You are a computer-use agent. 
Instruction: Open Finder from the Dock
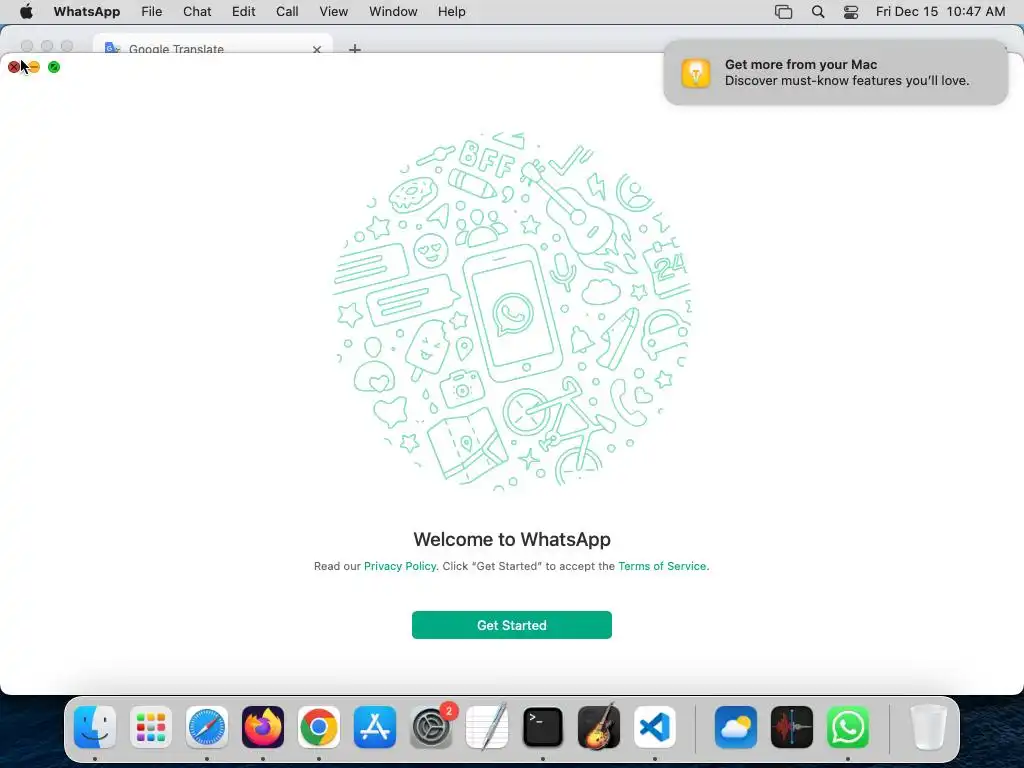[95, 727]
